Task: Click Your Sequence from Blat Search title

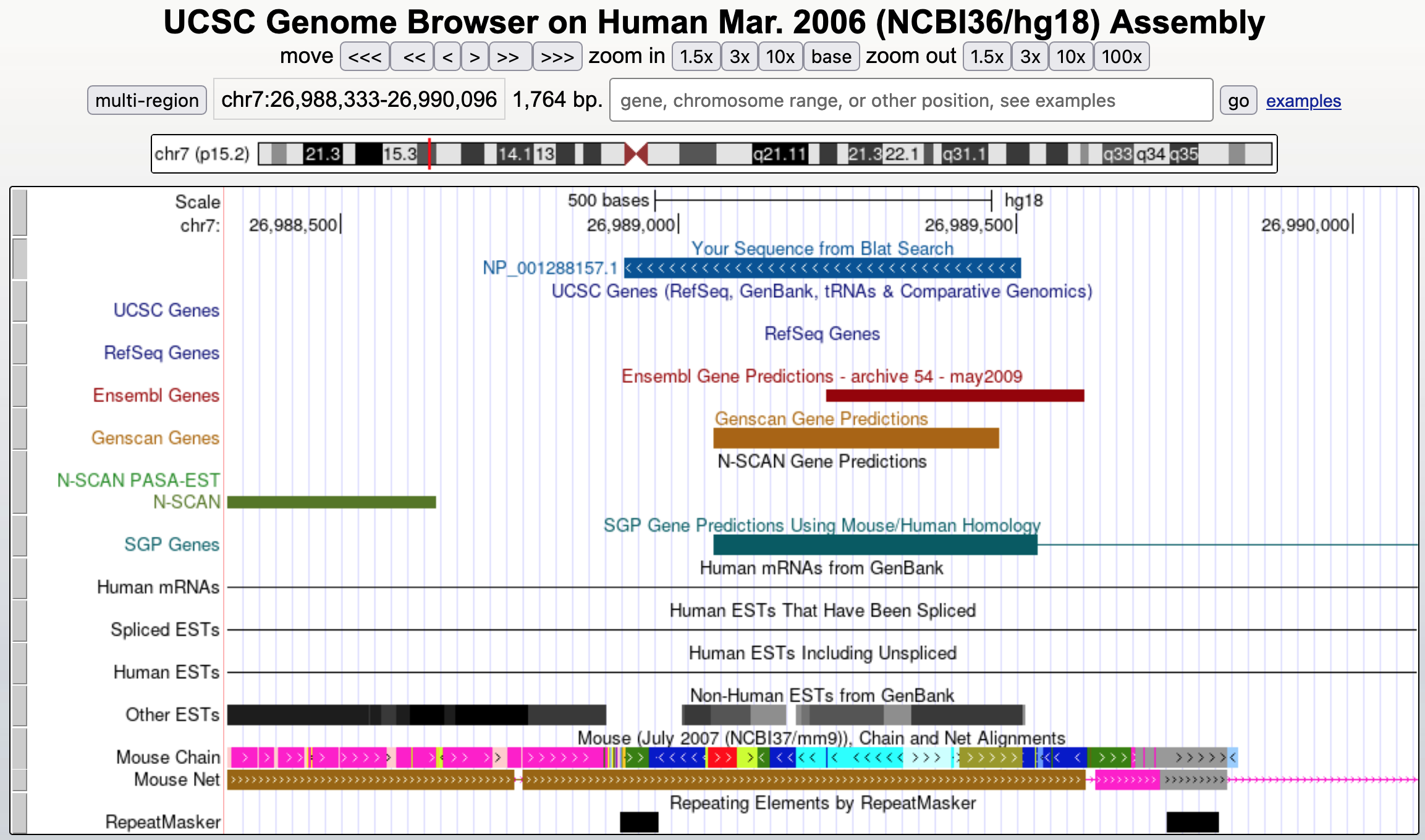Action: coord(822,248)
